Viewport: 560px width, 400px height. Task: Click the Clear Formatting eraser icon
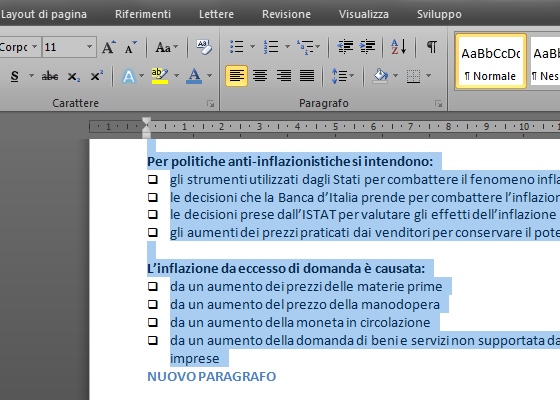(x=204, y=47)
